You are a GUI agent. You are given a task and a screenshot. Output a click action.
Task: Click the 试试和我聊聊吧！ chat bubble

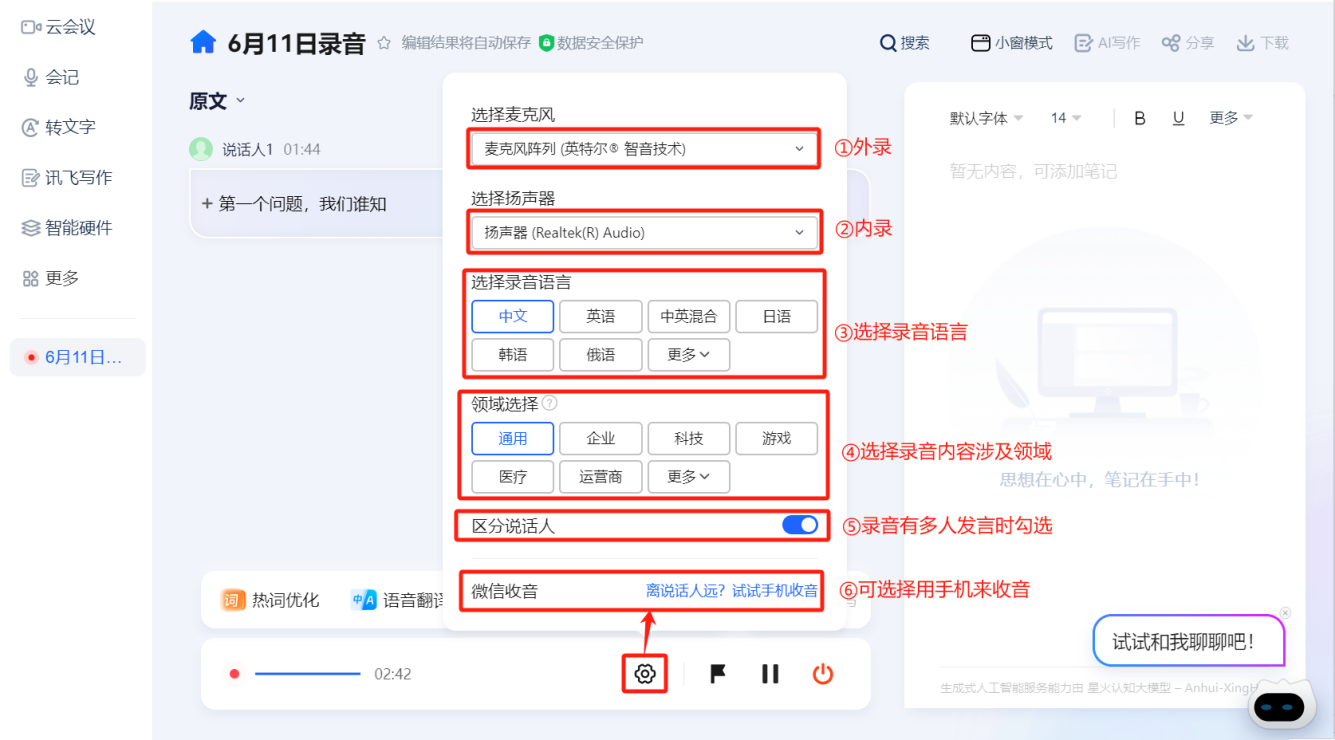[1189, 641]
